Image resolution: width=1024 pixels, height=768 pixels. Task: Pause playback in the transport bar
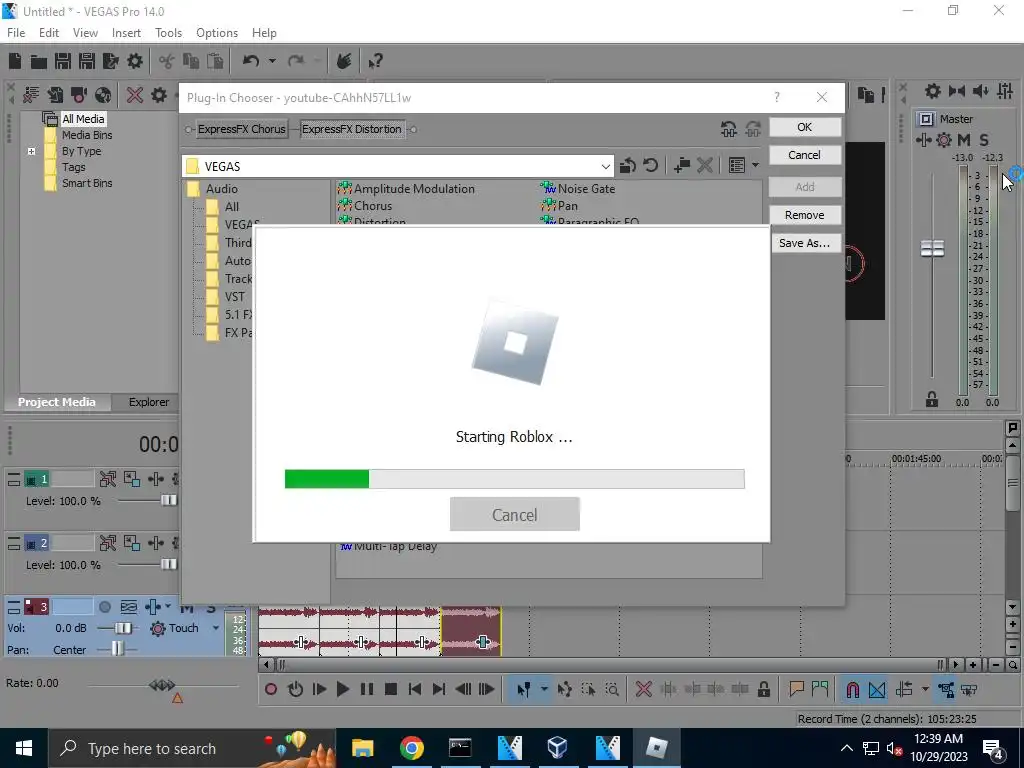point(366,689)
